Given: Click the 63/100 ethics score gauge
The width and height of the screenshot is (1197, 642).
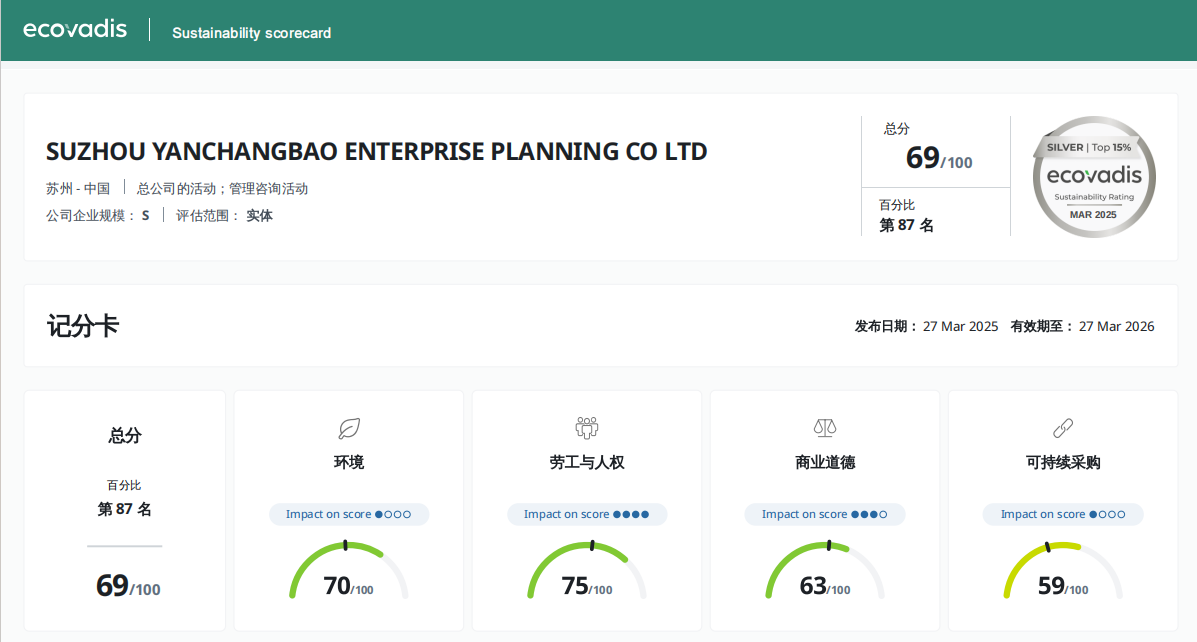Looking at the screenshot, I should (x=825, y=570).
